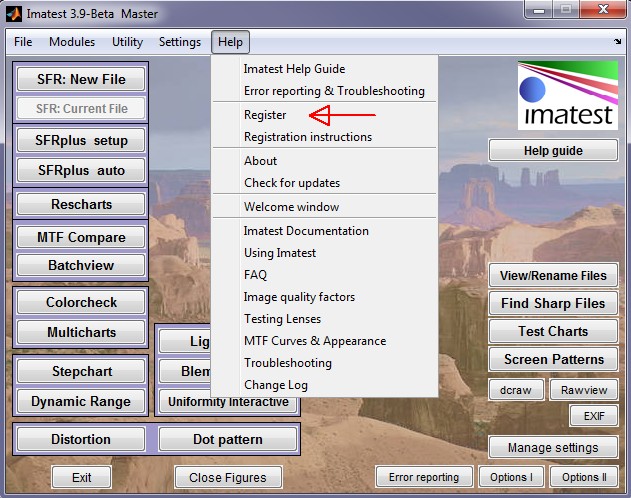The height and width of the screenshot is (498, 631).
Task: Open Options II
Action: [x=584, y=477]
